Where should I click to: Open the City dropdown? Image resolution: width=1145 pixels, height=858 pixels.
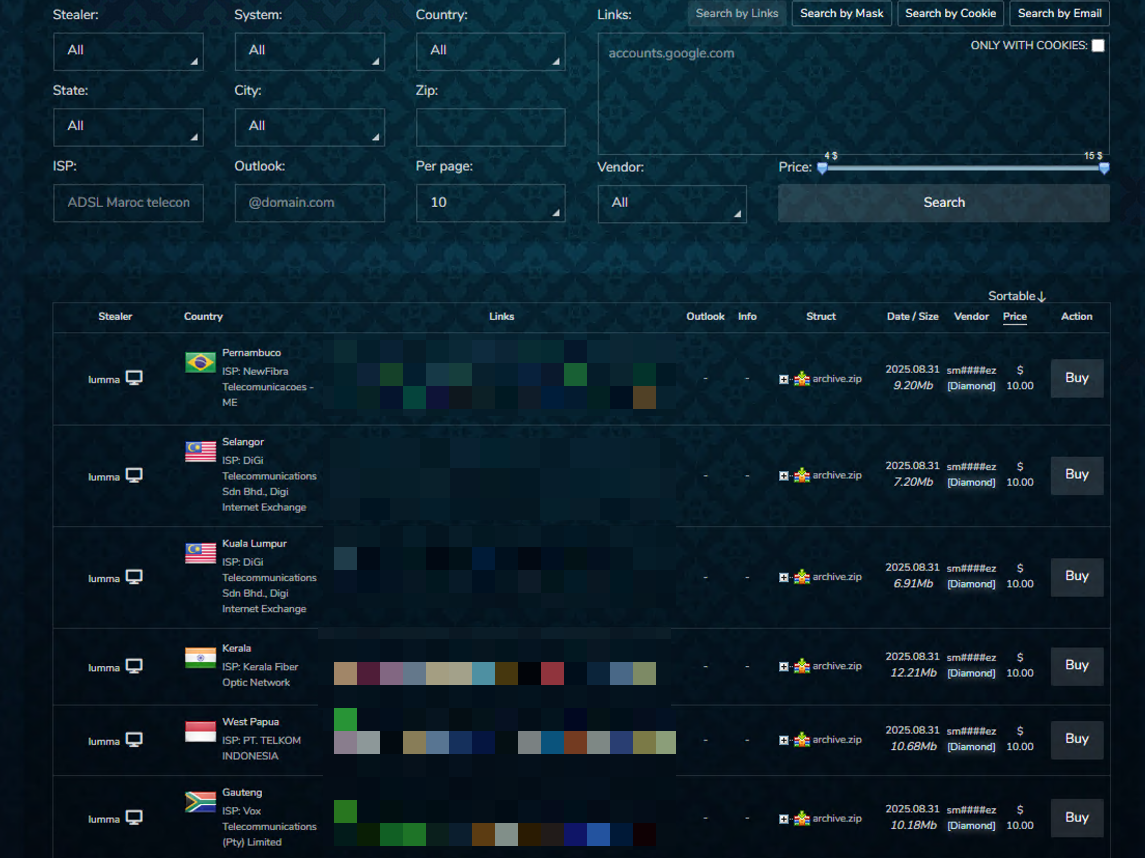[310, 127]
